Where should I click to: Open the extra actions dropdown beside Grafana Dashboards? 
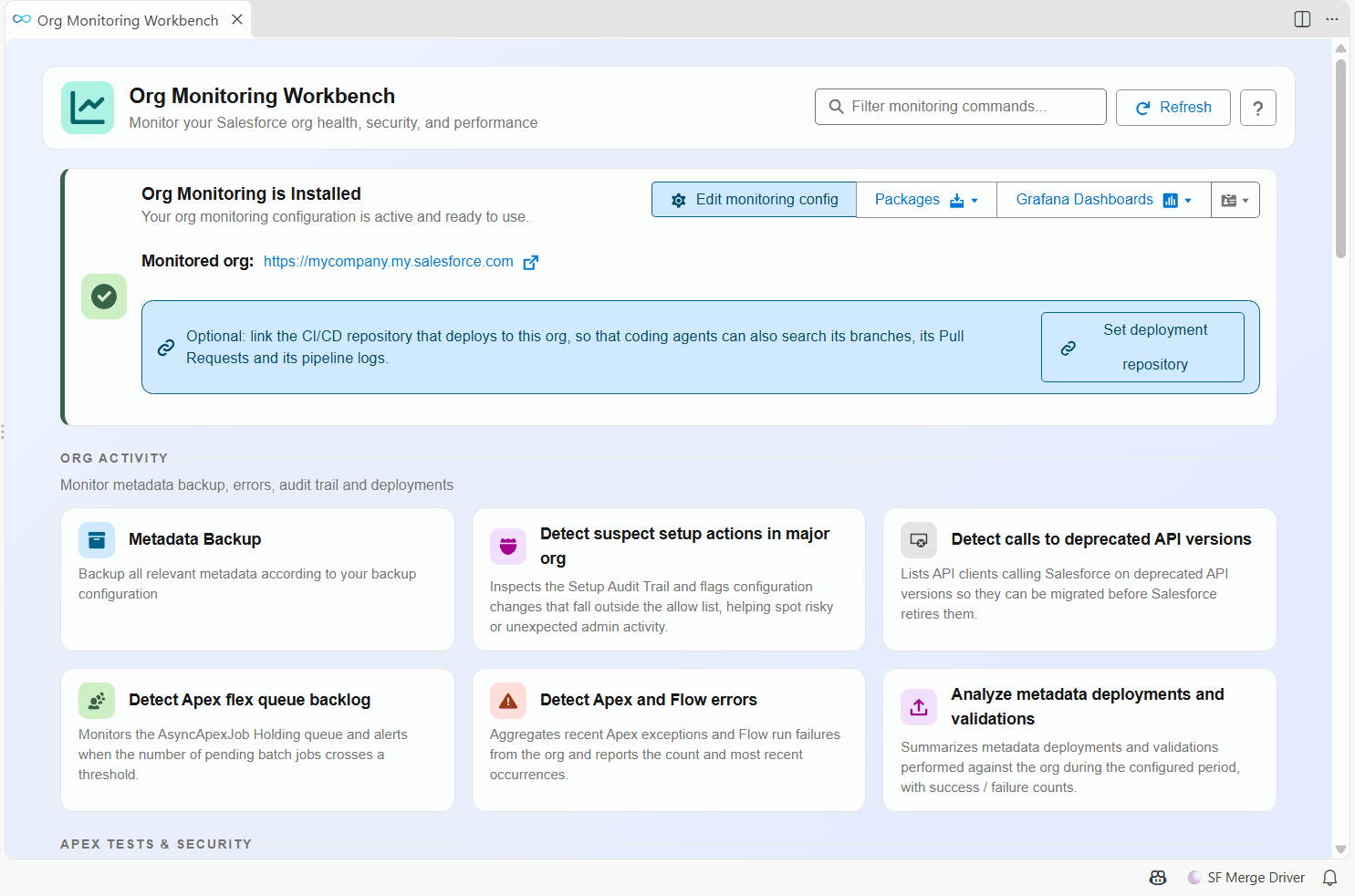click(x=1235, y=200)
